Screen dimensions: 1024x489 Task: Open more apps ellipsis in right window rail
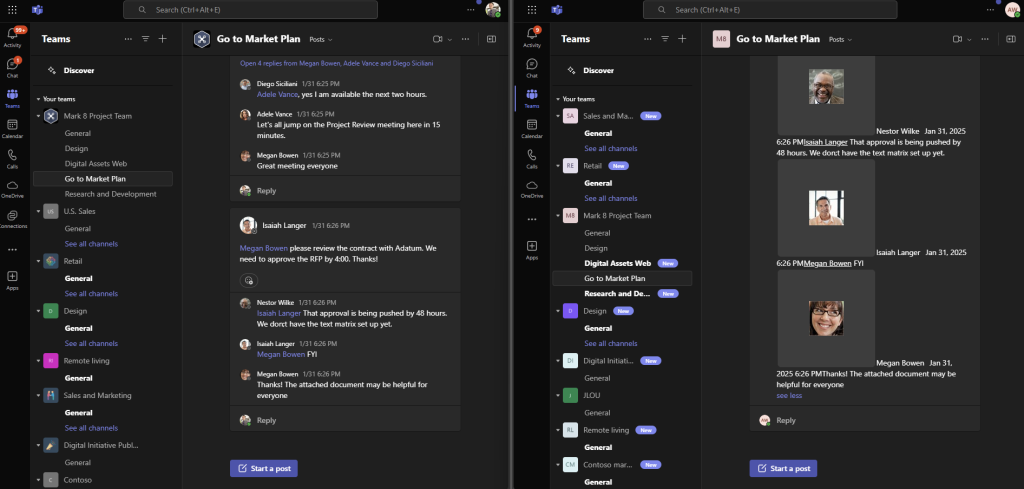(532, 219)
